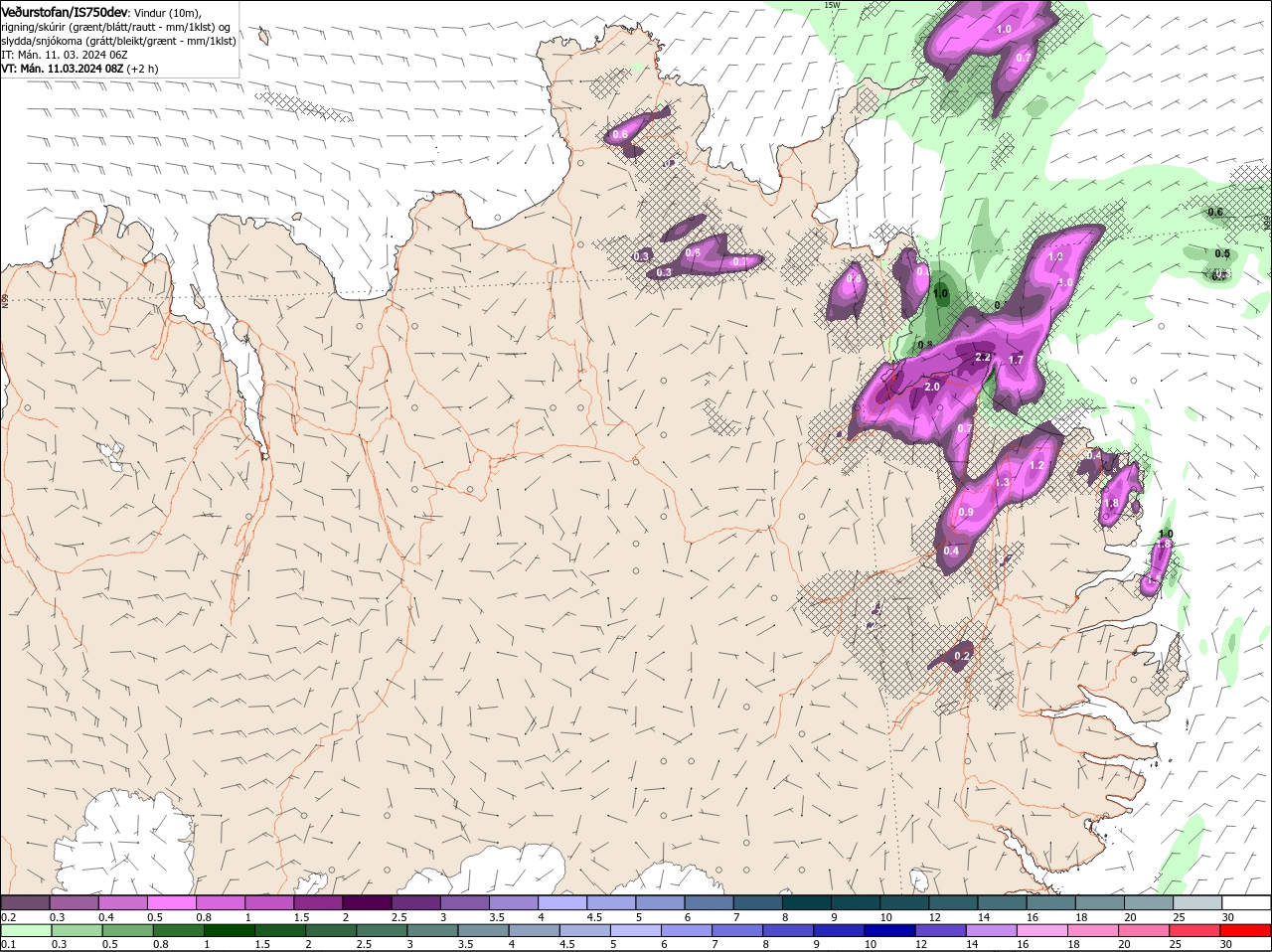
Task: Click the 0.9 snowfall value label
Action: (x=966, y=513)
